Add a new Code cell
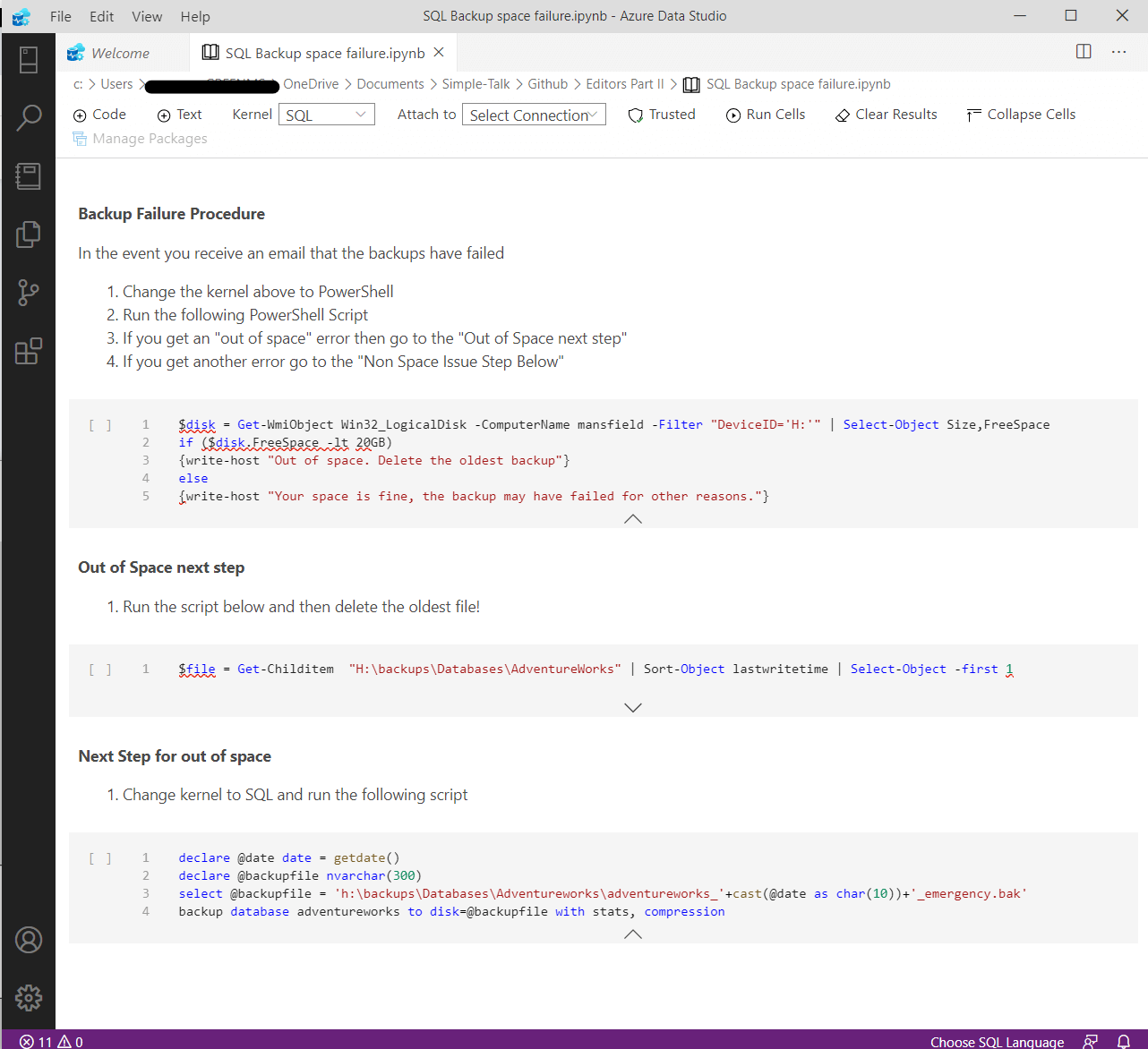Viewport: 1148px width, 1049px height. click(x=99, y=115)
